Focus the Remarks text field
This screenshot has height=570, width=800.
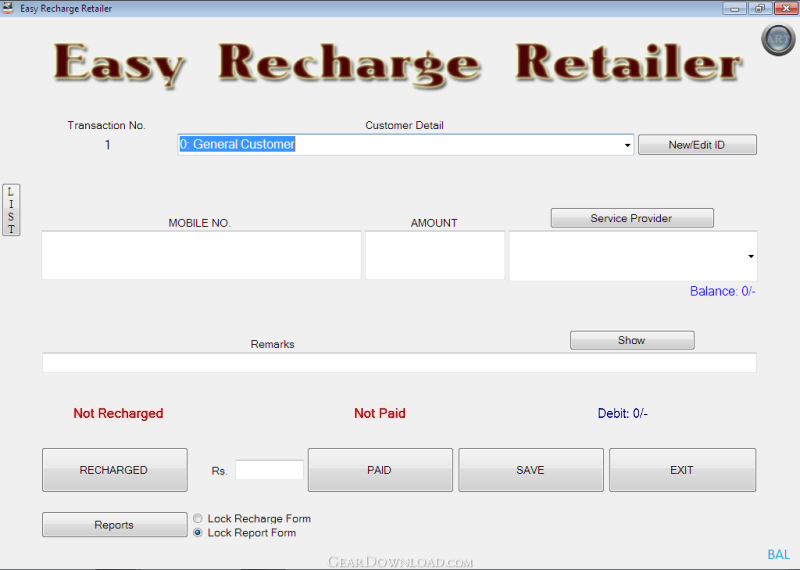[x=399, y=363]
